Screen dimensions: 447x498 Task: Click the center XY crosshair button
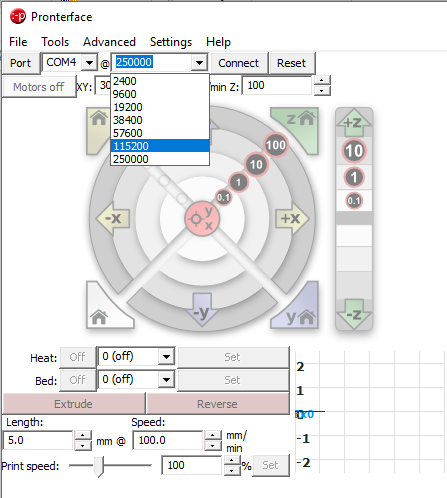tap(202, 218)
